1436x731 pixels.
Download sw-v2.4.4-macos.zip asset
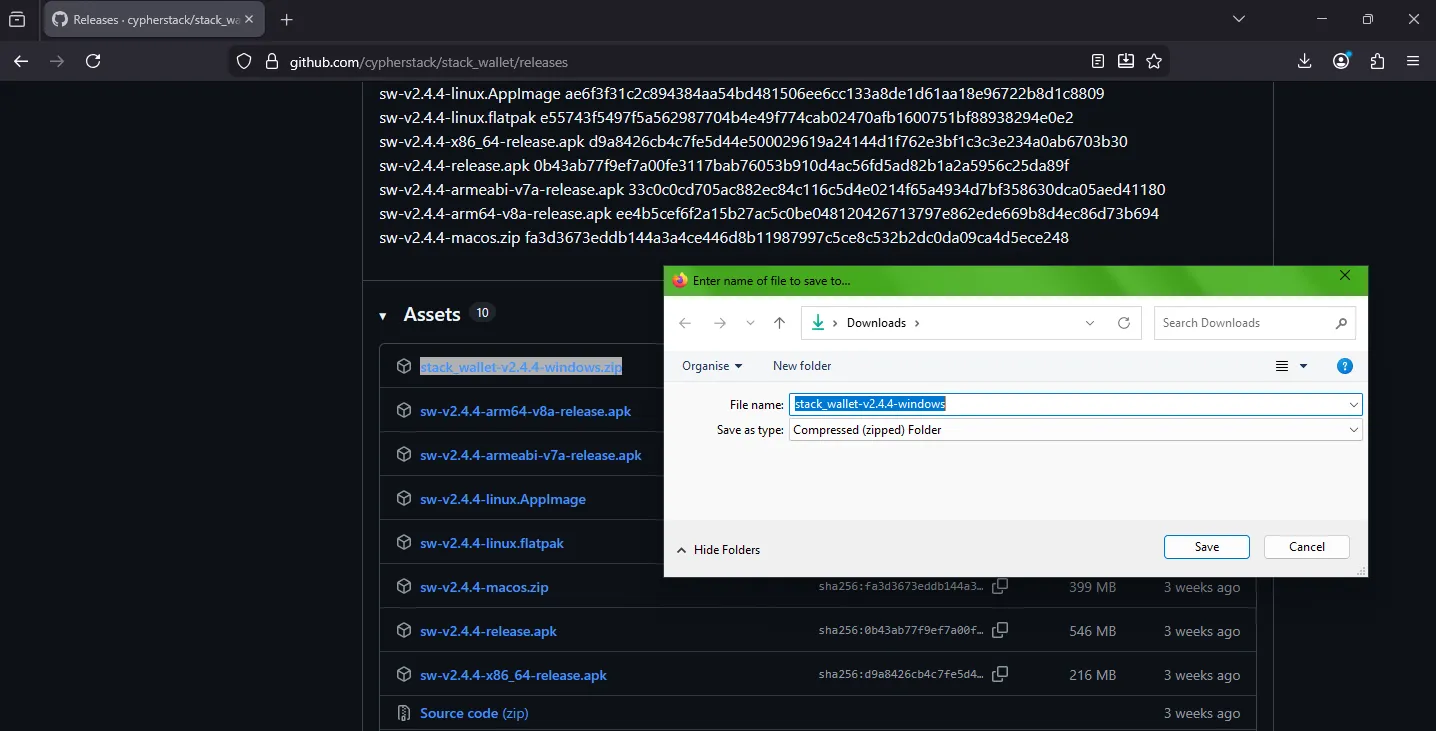pos(484,587)
